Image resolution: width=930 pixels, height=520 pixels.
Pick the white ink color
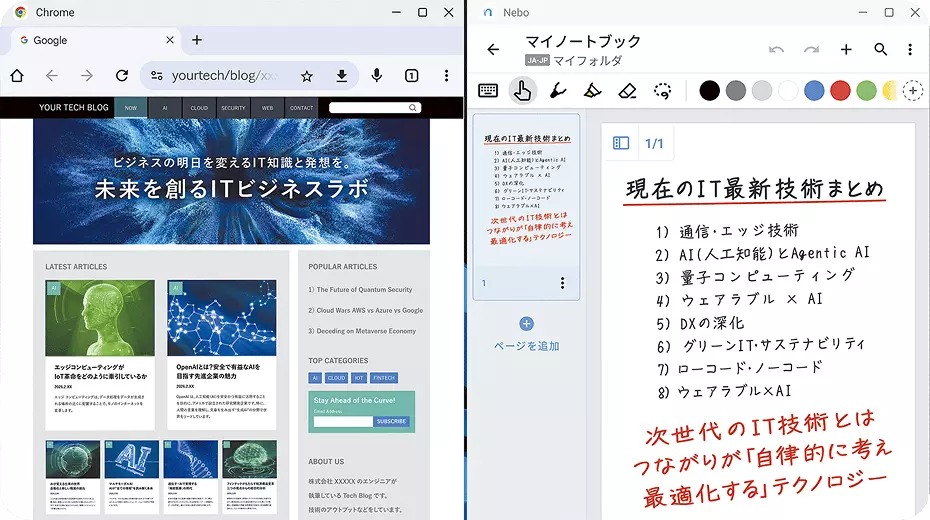click(x=788, y=91)
